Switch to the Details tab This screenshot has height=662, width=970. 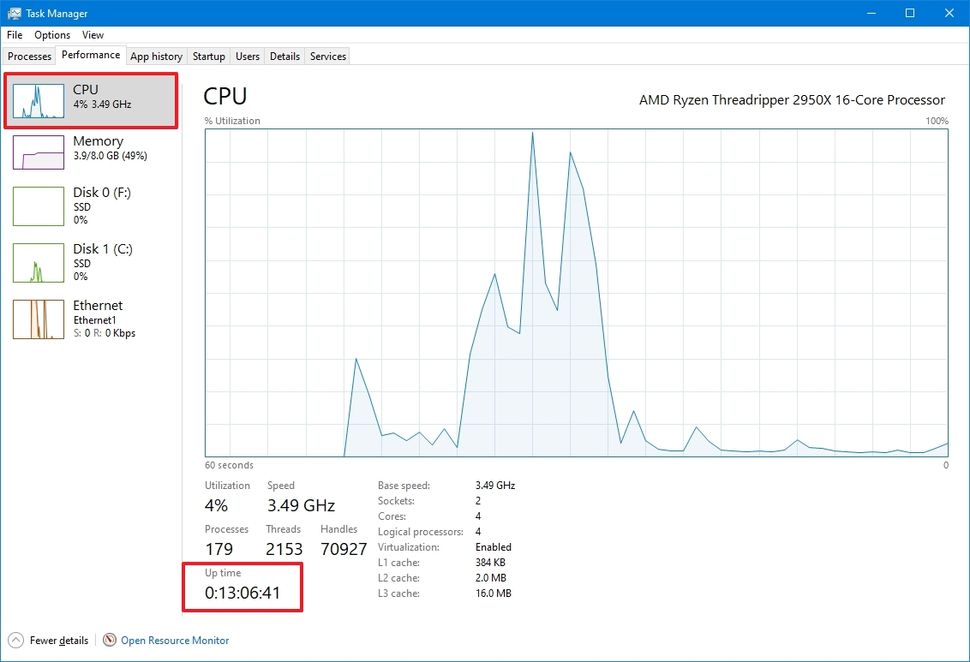coord(284,56)
